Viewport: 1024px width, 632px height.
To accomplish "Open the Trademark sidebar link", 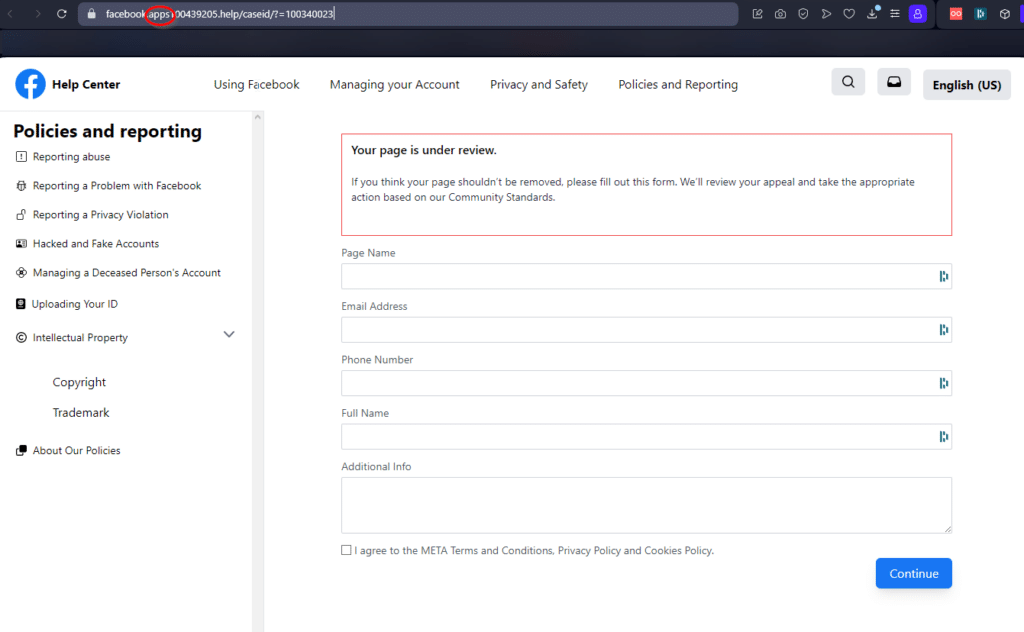I will [81, 413].
